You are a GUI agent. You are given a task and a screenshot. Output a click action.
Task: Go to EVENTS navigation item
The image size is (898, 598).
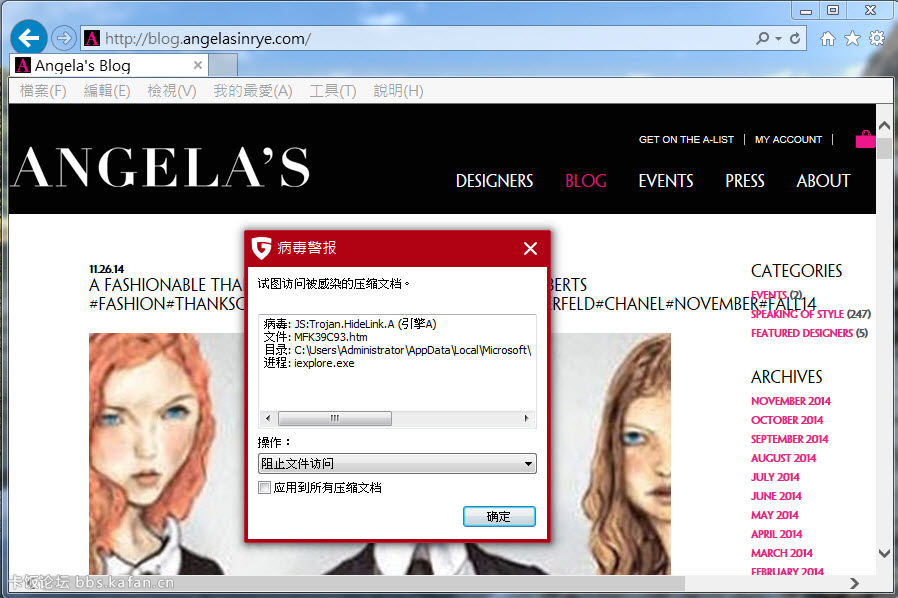click(x=665, y=181)
